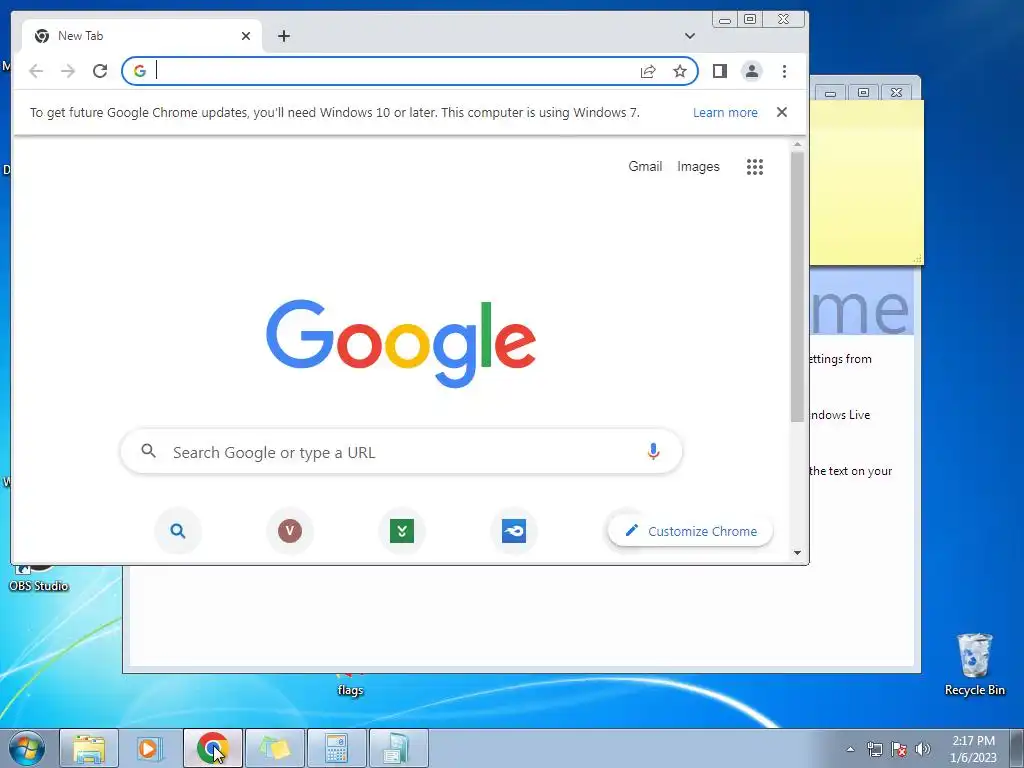Click Customize Chrome
Image resolution: width=1024 pixels, height=768 pixels.
(x=690, y=531)
